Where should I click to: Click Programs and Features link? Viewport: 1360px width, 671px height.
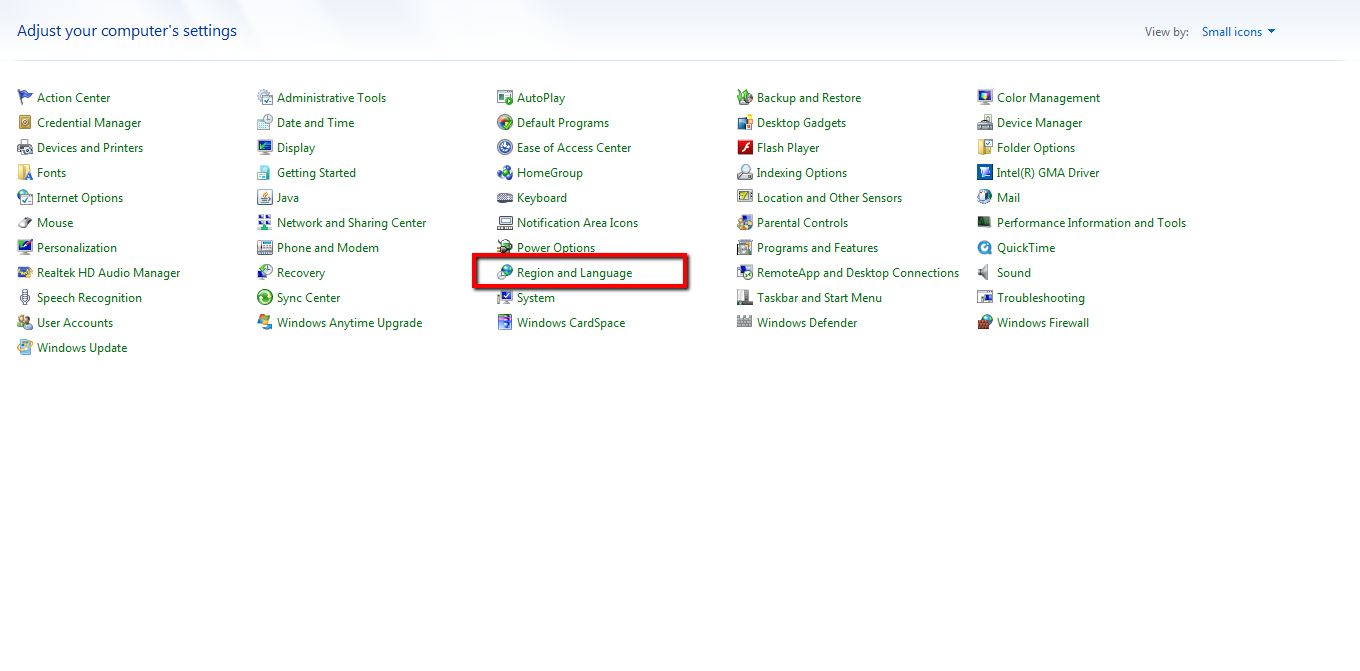[x=817, y=248]
